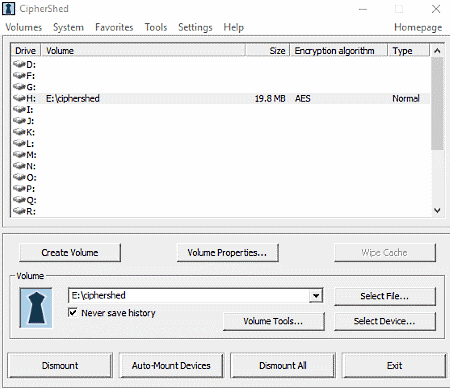
Task: Click Auto-Mount Devices button
Action: click(x=171, y=366)
